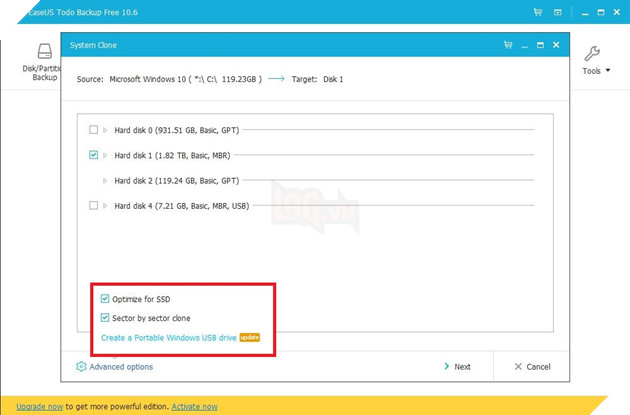Image resolution: width=630 pixels, height=415 pixels.
Task: Maximize the System Clone dialog
Action: click(x=540, y=45)
